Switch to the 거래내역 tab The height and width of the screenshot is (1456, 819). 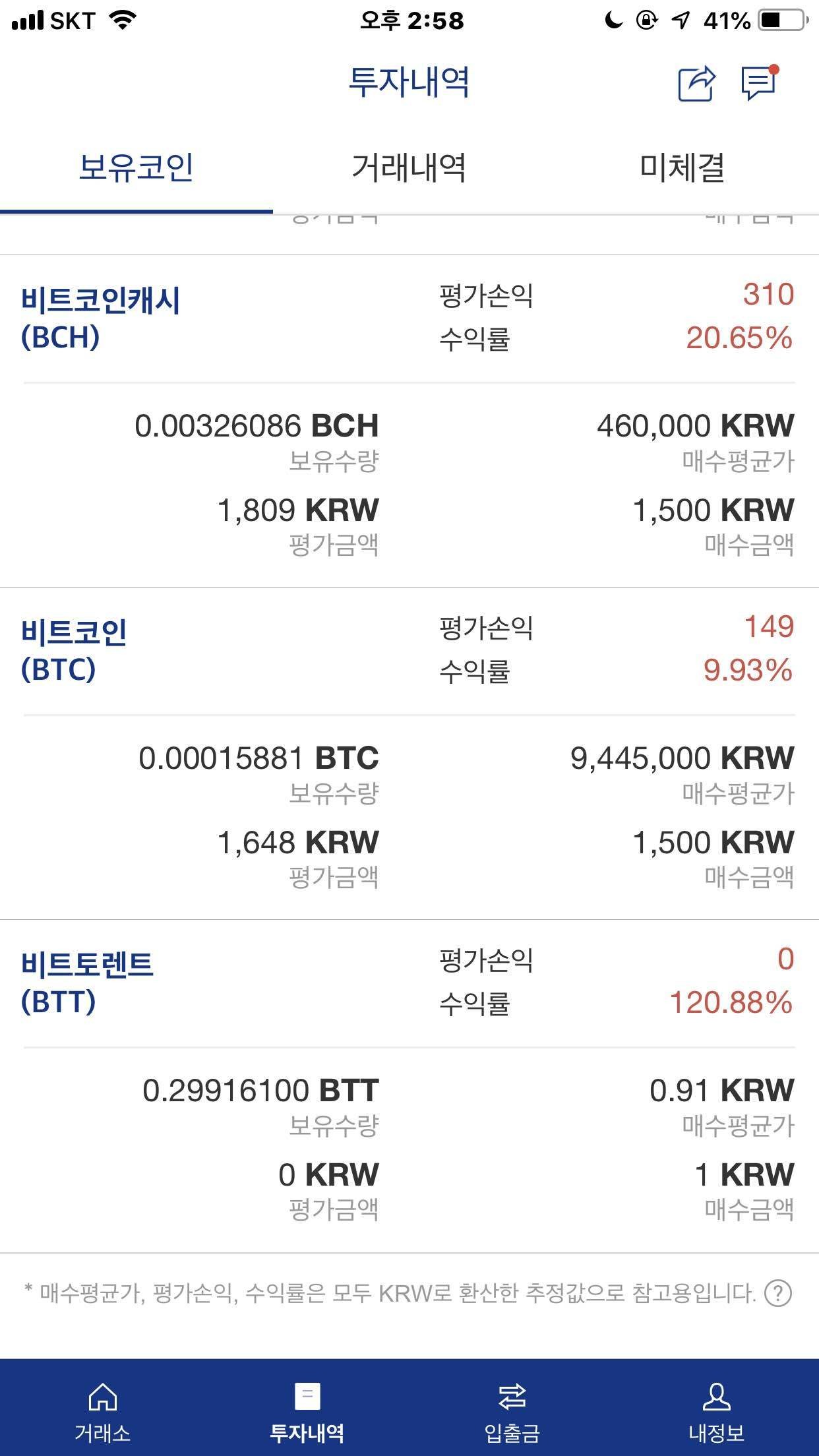coord(409,167)
